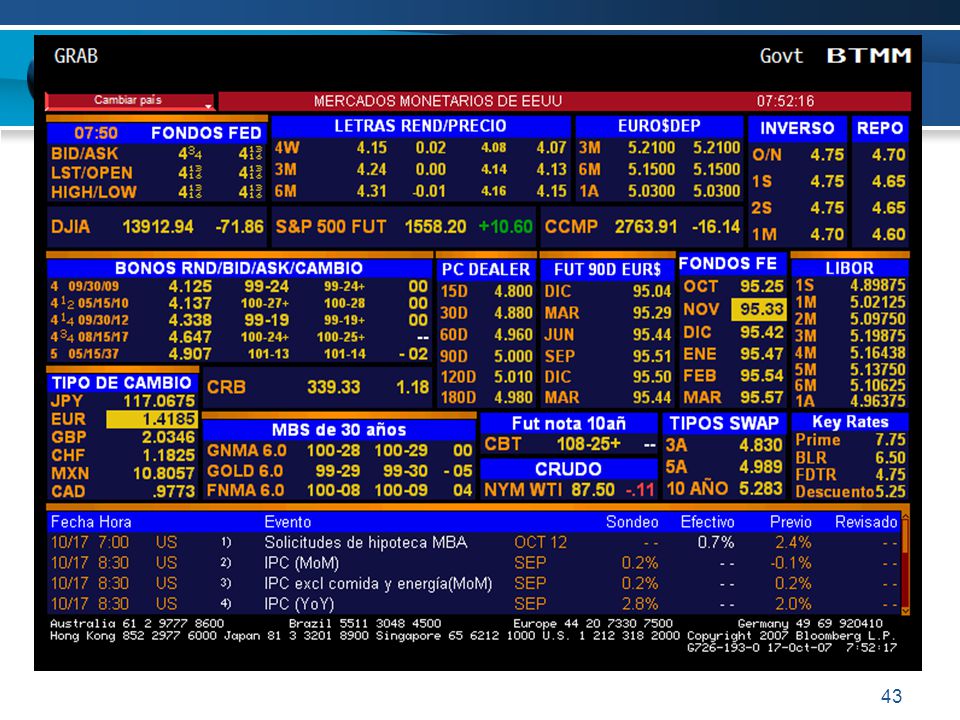The image size is (960, 720).
Task: Open the TIPOS SWAP section header
Action: pyautogui.click(x=724, y=423)
